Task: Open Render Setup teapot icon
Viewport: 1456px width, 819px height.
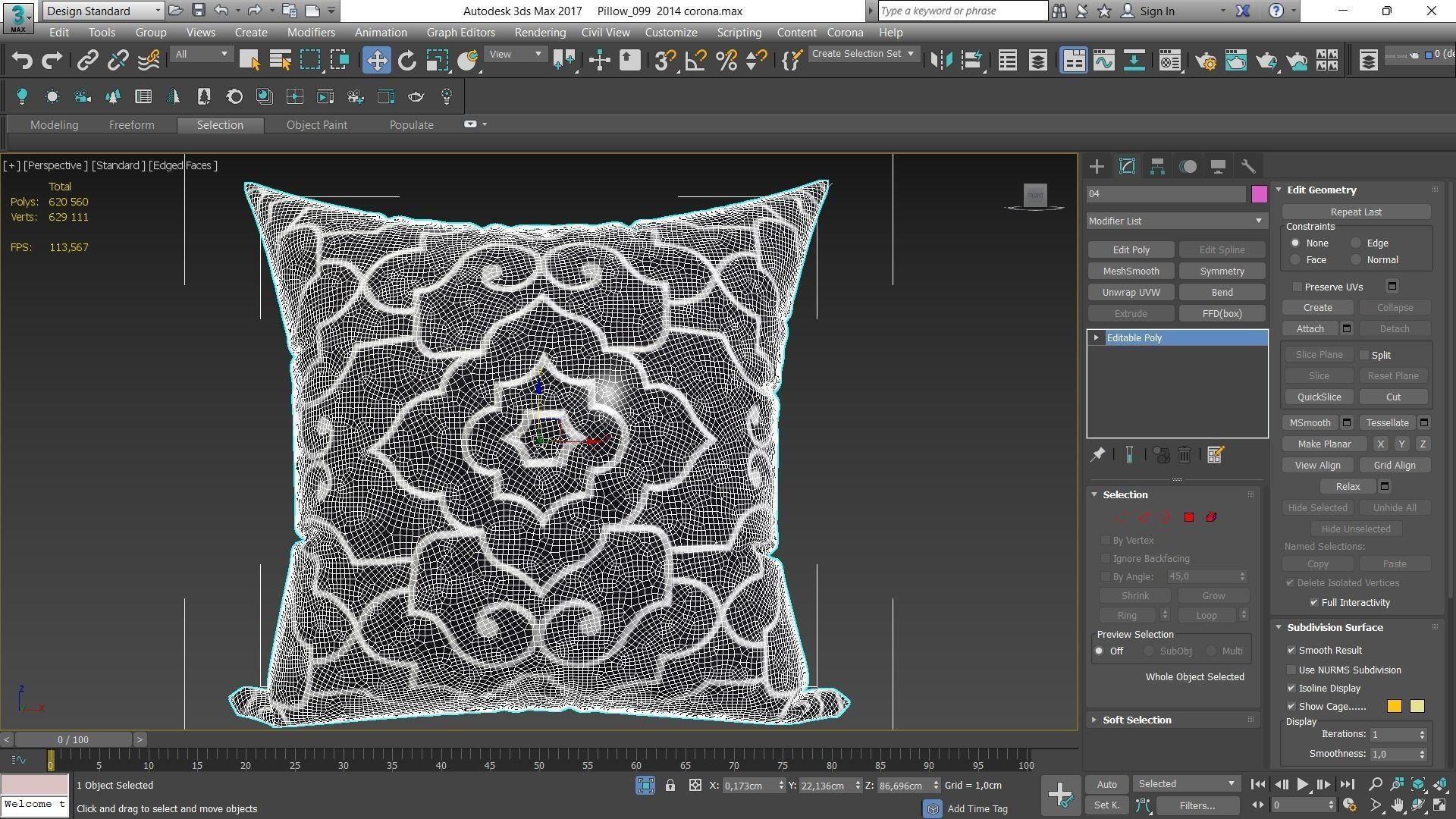Action: click(1206, 61)
